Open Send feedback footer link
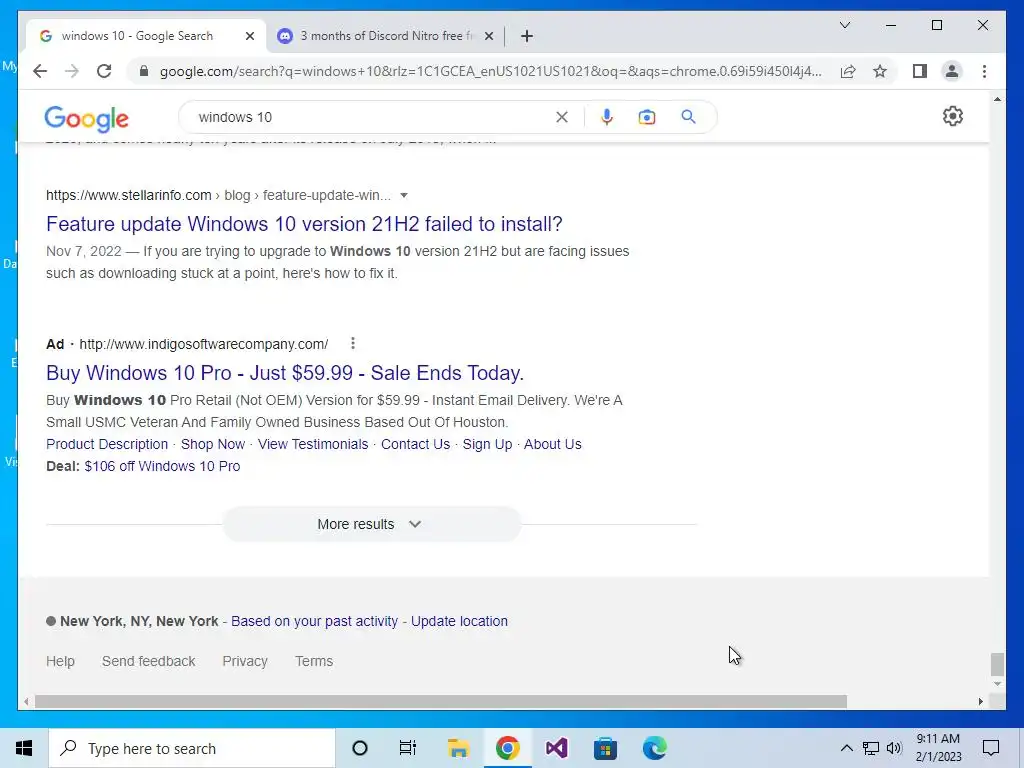 (x=148, y=662)
